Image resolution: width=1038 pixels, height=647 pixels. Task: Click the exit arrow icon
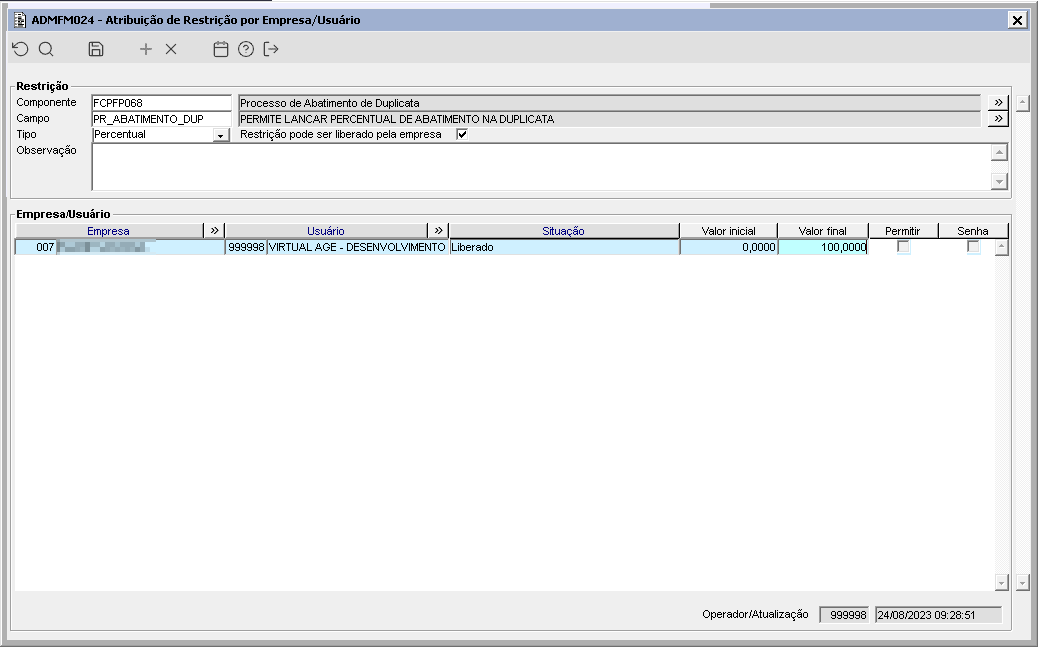click(x=271, y=49)
